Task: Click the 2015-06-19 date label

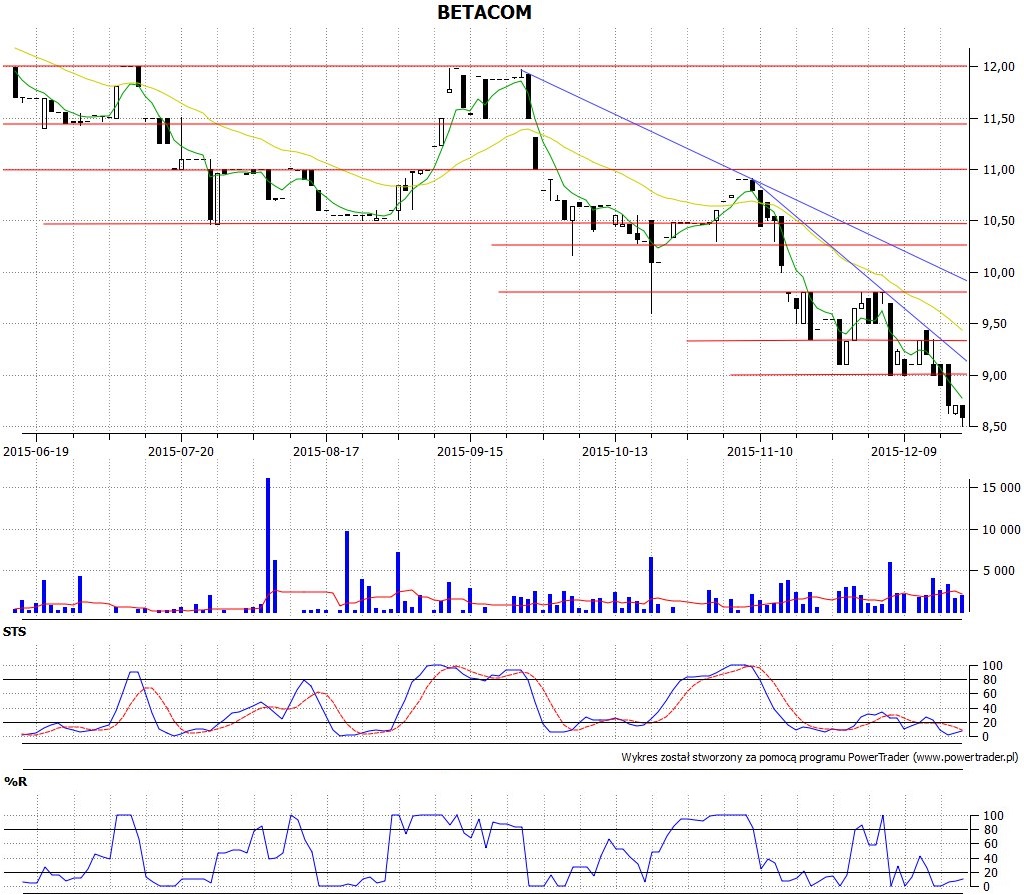Action: (36, 451)
